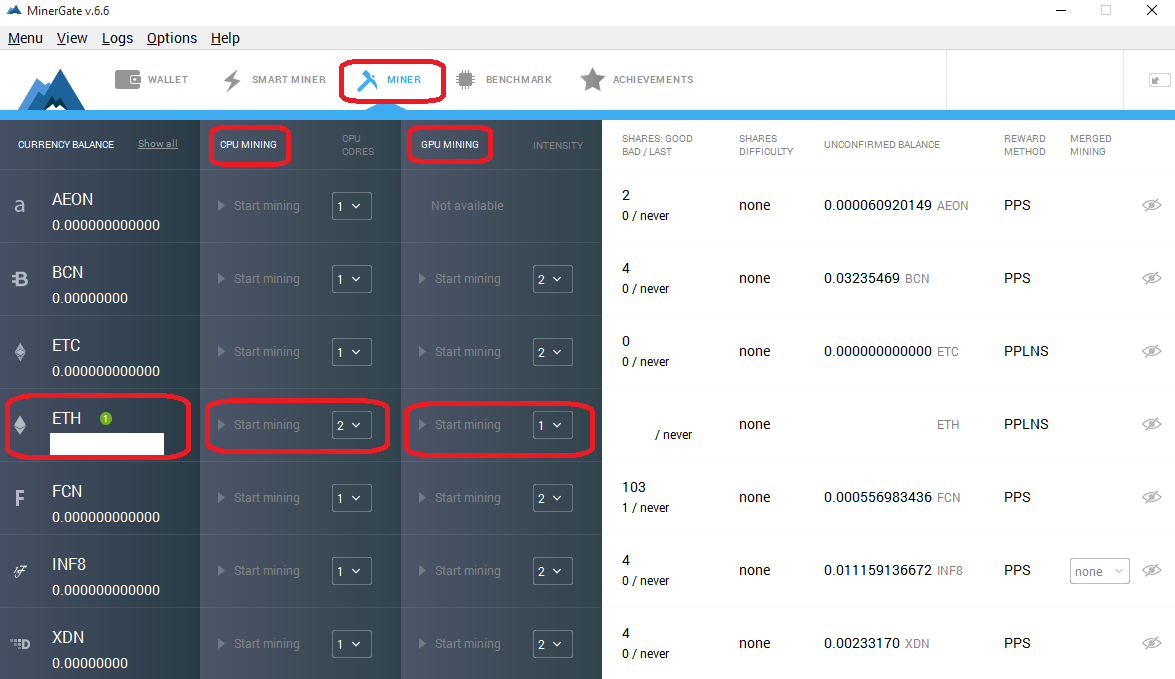Open the Menu menu
The height and width of the screenshot is (679, 1175).
coord(25,38)
